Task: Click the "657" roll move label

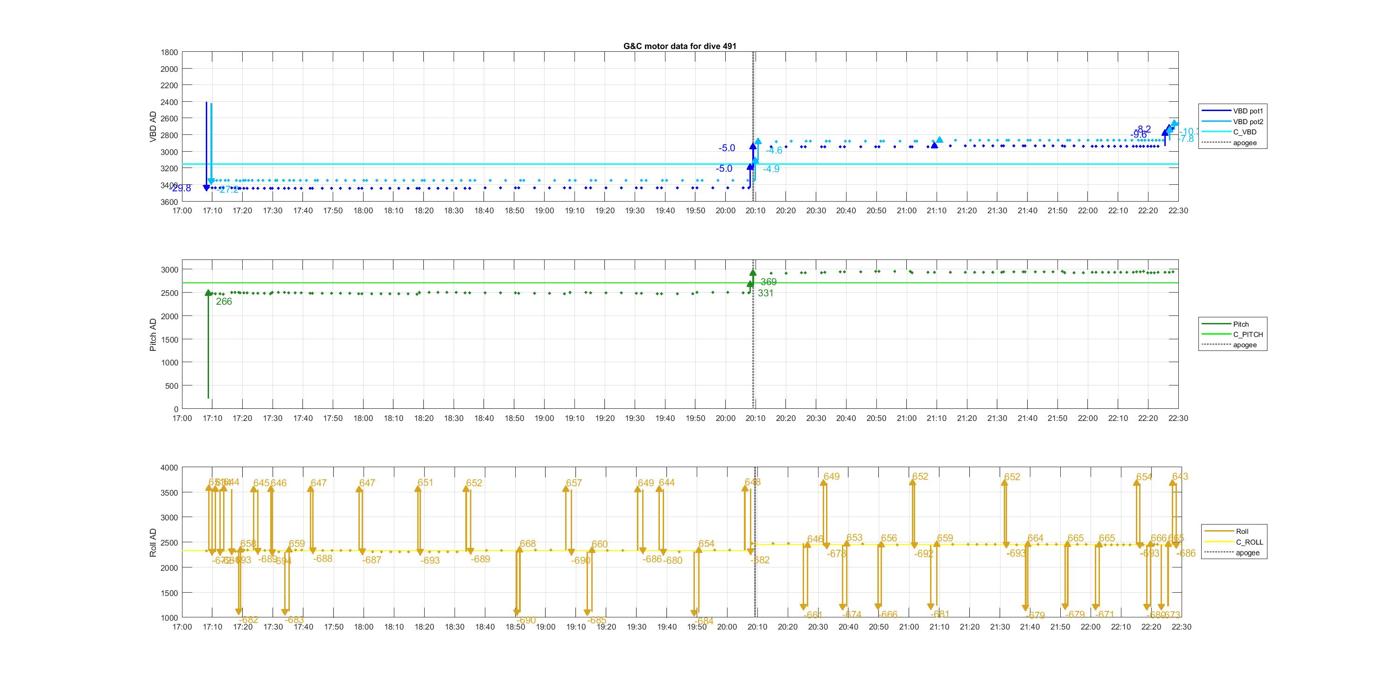Action: [573, 483]
